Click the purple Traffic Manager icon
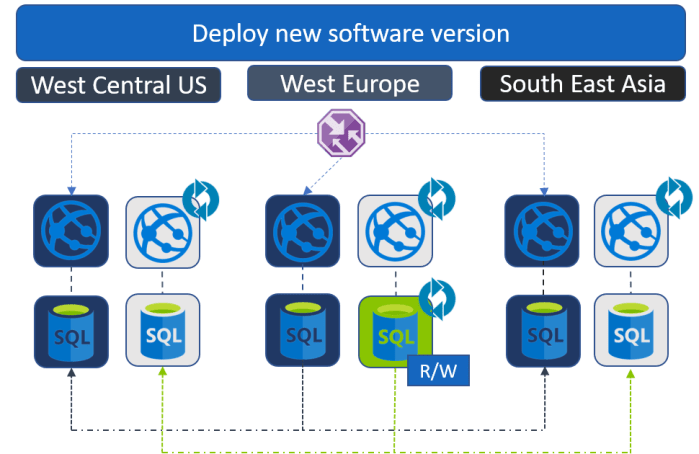The image size is (699, 454). (x=341, y=133)
